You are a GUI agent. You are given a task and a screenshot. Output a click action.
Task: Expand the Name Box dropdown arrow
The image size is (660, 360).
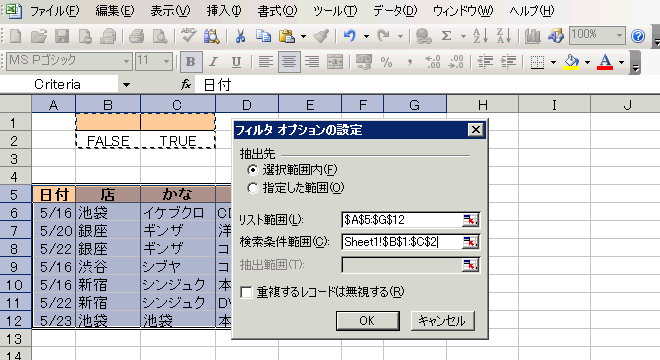pyautogui.click(x=126, y=85)
